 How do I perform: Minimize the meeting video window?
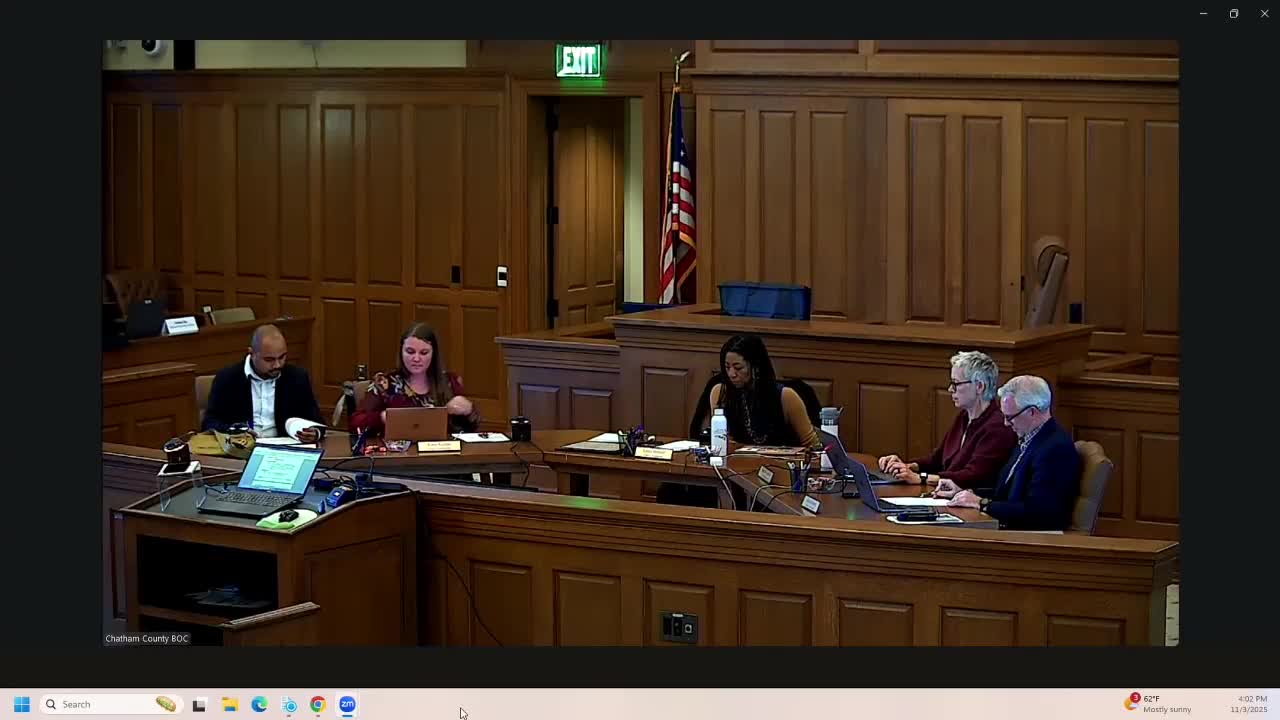(1202, 13)
